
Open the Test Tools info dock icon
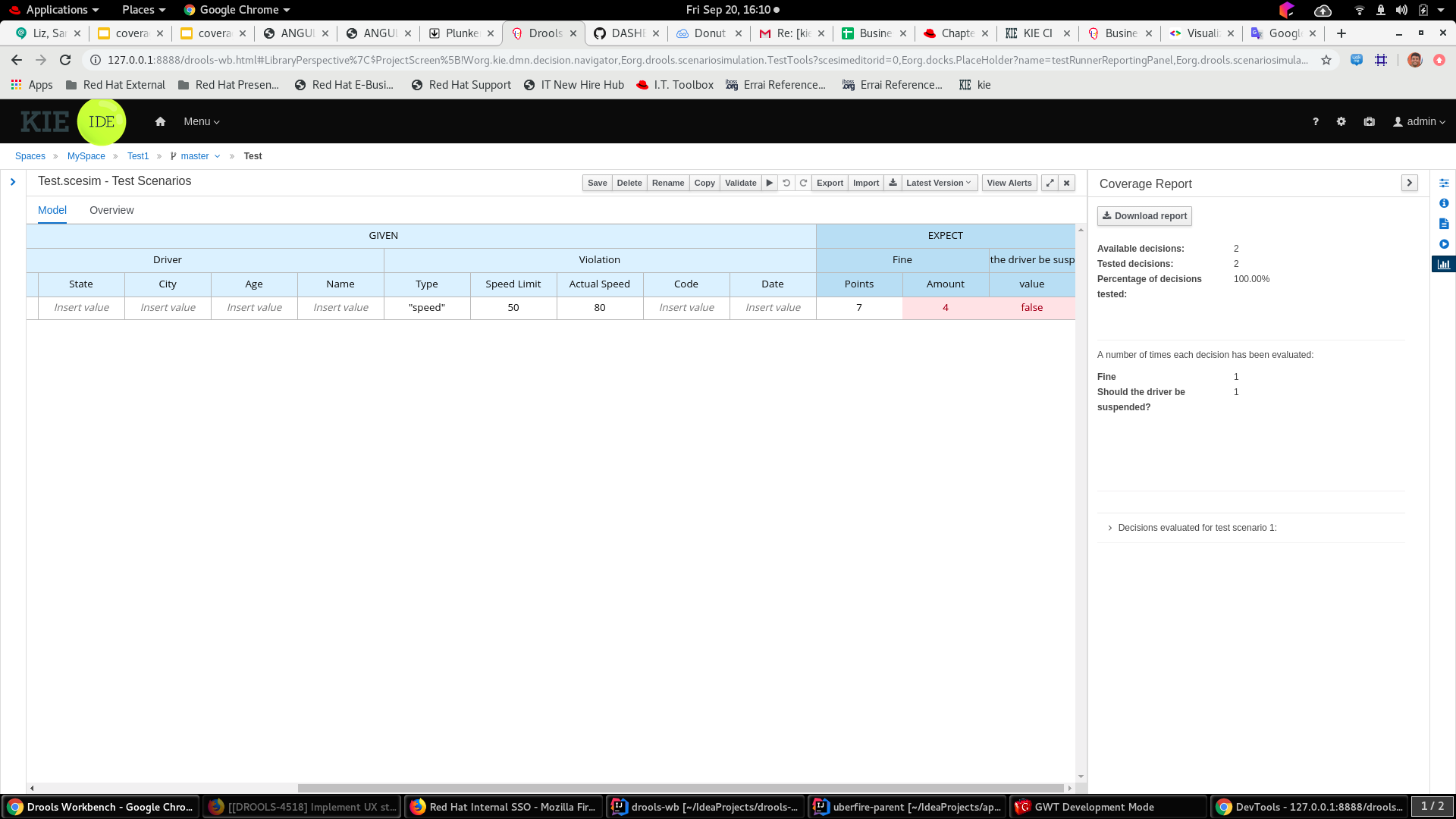(1444, 203)
